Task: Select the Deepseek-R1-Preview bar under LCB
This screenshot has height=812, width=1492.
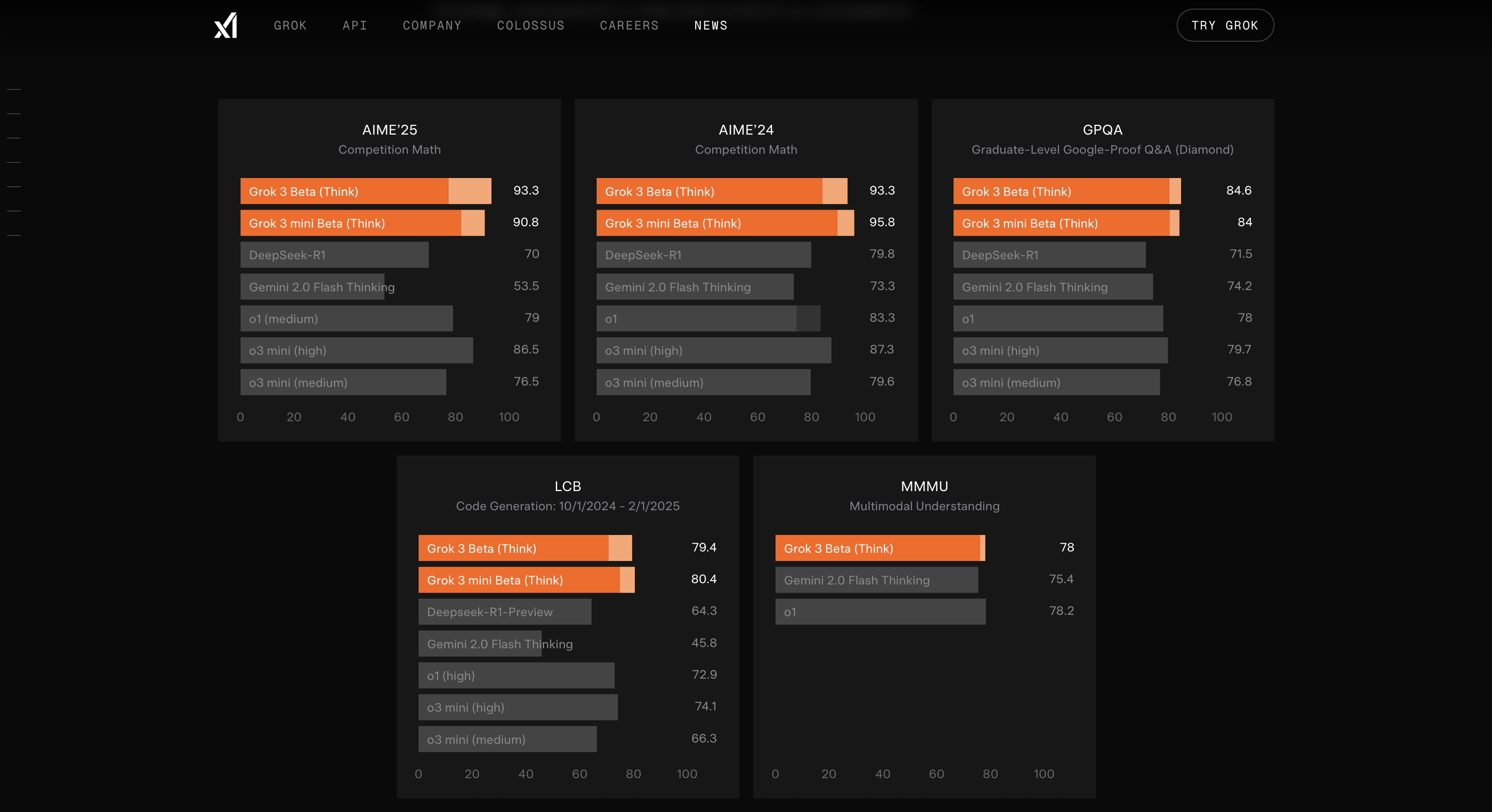Action: (503, 612)
